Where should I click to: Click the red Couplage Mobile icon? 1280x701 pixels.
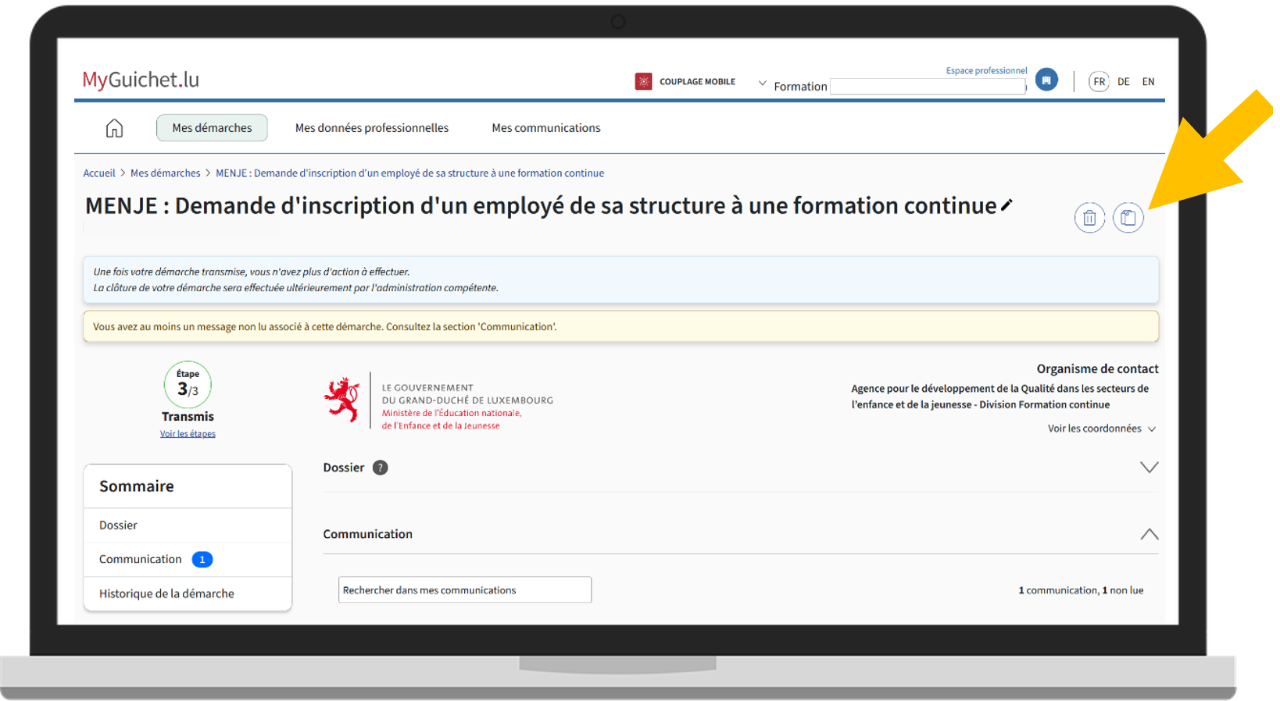(644, 82)
